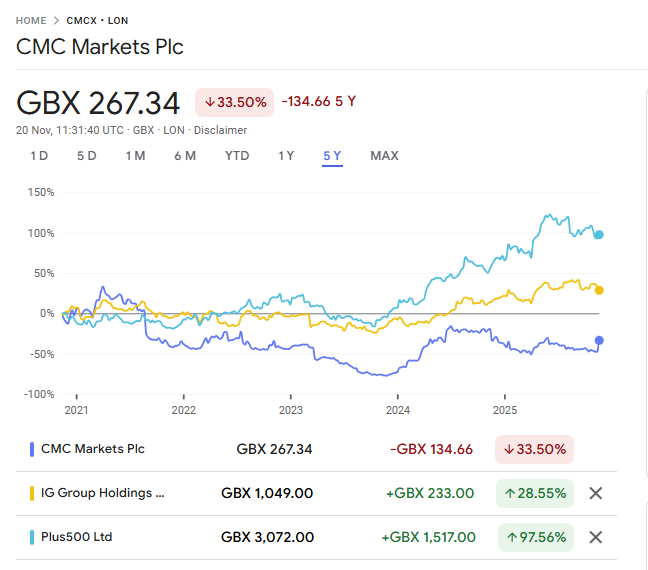The image size is (648, 570).
Task: Click the purple CMC Markets endpoint dot
Action: (x=599, y=340)
